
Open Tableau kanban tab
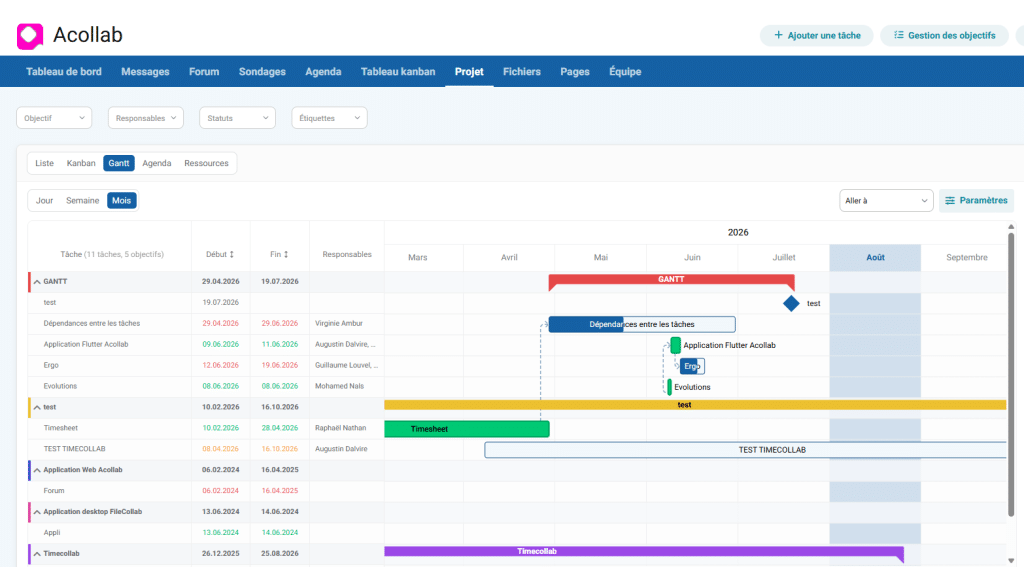click(x=398, y=72)
